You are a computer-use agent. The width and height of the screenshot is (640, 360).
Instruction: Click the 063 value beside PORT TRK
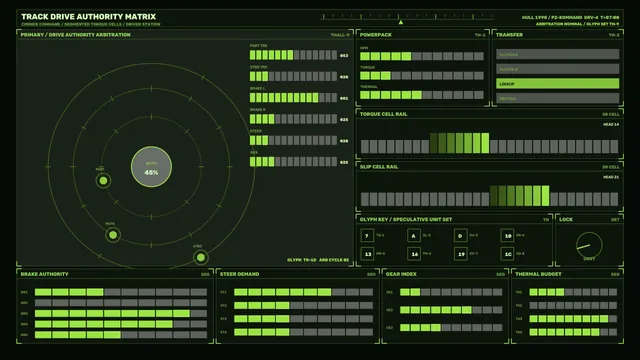pos(344,56)
